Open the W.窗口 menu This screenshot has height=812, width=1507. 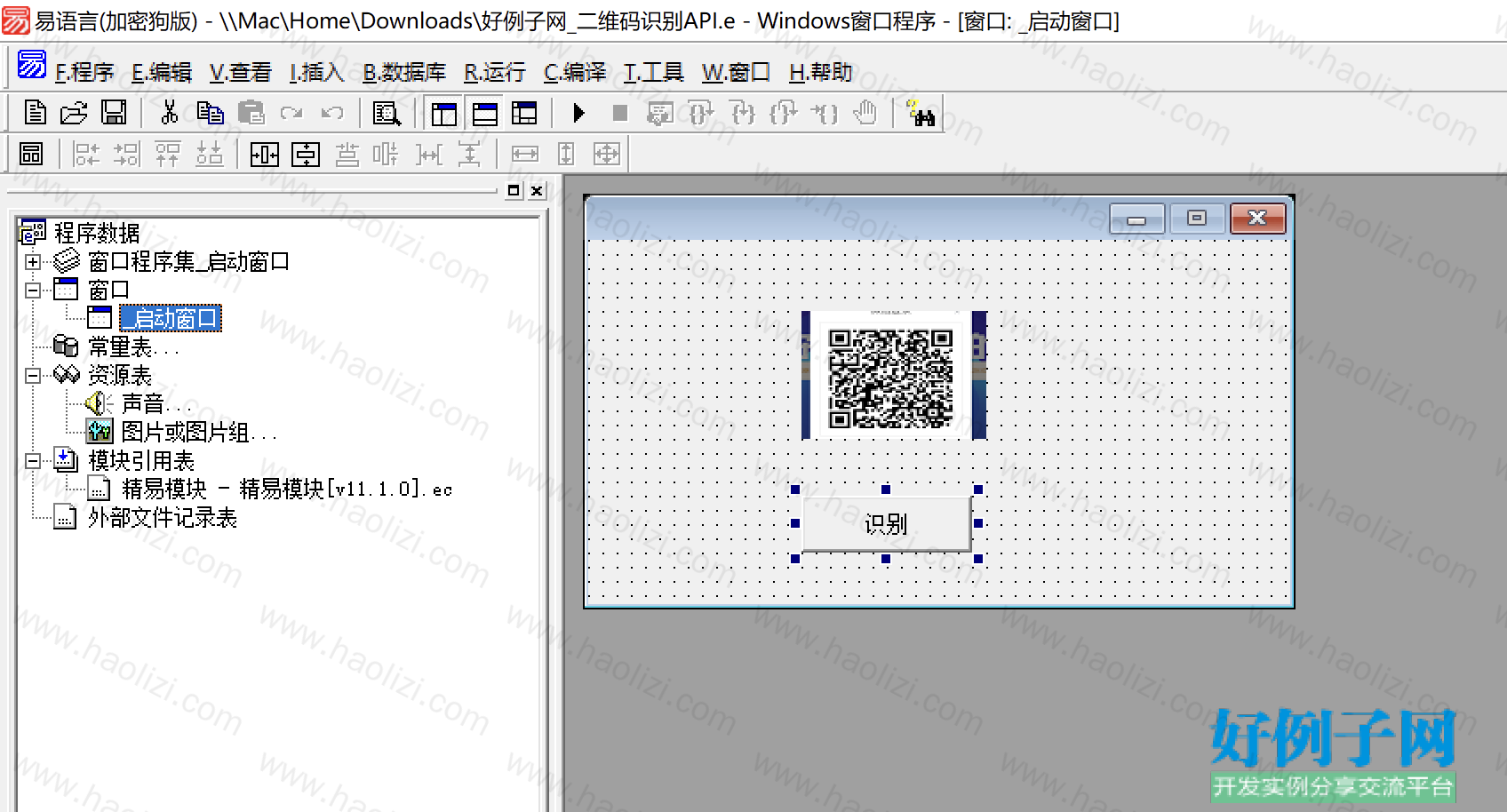tap(736, 72)
